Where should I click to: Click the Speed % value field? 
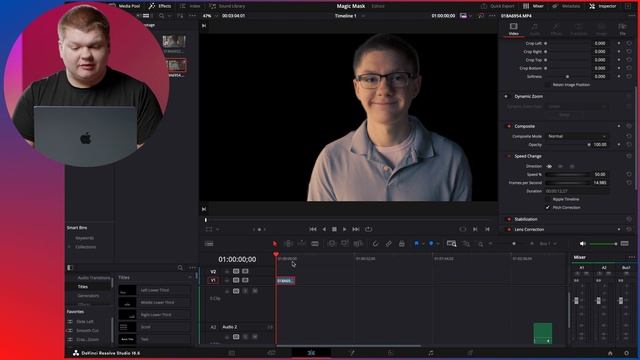click(600, 174)
